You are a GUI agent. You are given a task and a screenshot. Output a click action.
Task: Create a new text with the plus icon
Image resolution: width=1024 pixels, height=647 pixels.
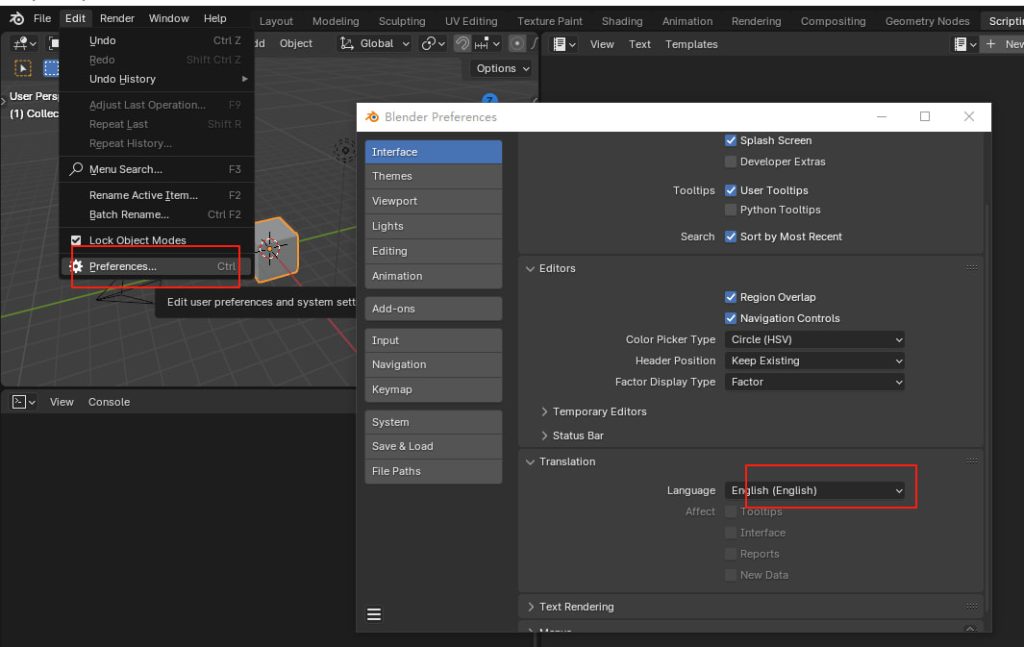pos(991,44)
